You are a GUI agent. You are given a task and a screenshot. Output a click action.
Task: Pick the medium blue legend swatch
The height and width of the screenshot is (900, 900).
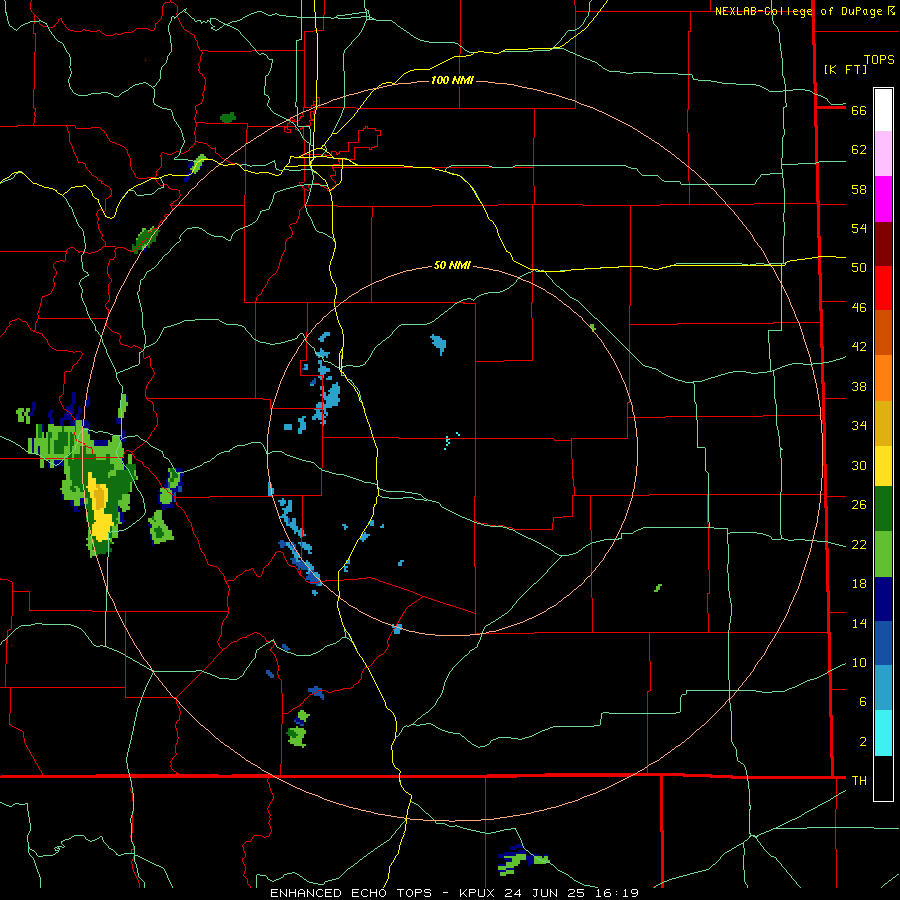point(883,643)
